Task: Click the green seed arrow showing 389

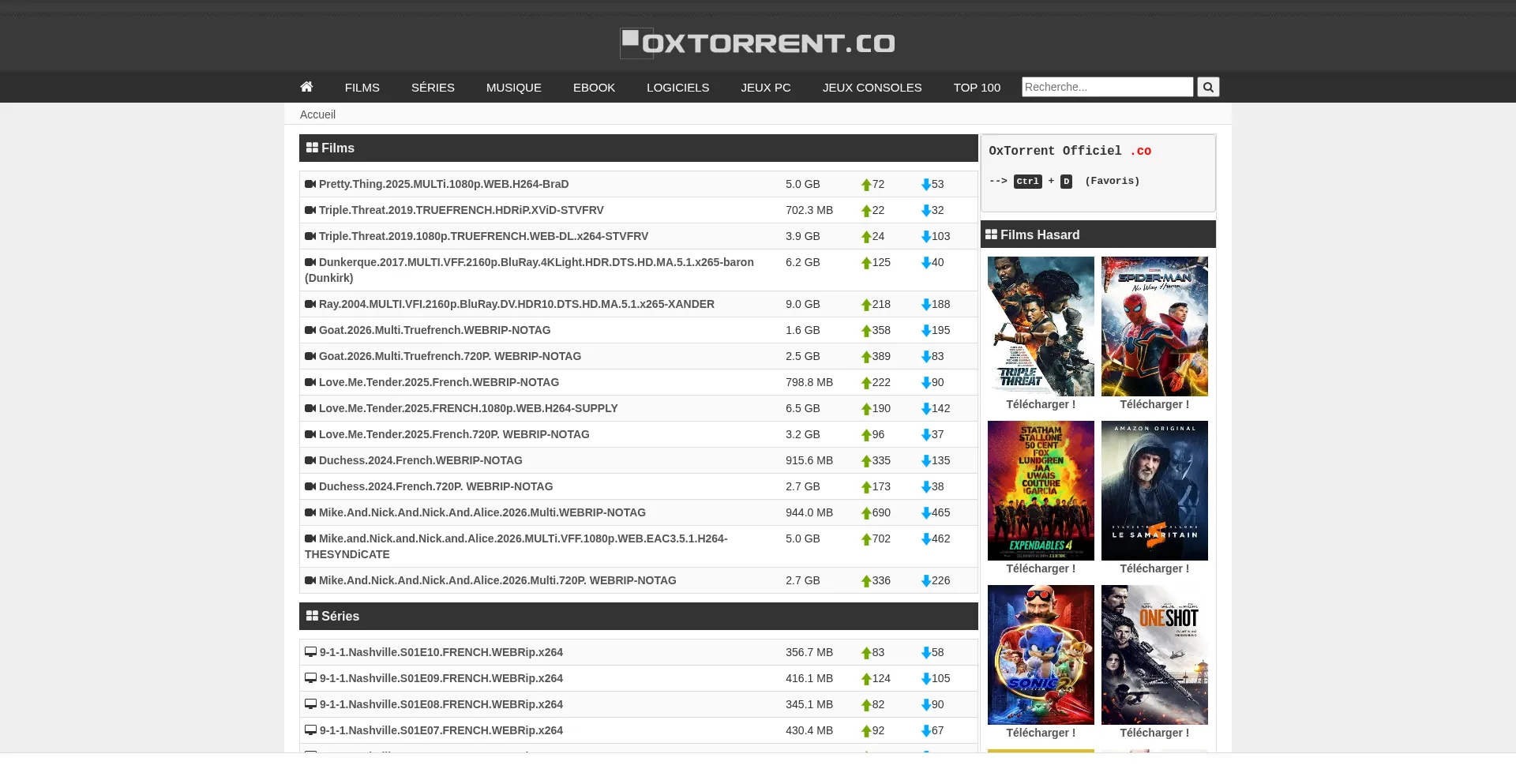Action: pos(866,357)
